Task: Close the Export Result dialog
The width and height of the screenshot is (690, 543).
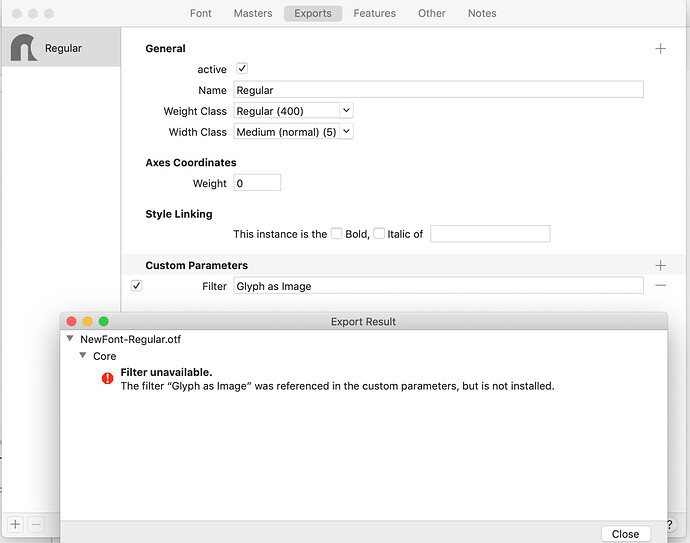Action: click(x=625, y=534)
